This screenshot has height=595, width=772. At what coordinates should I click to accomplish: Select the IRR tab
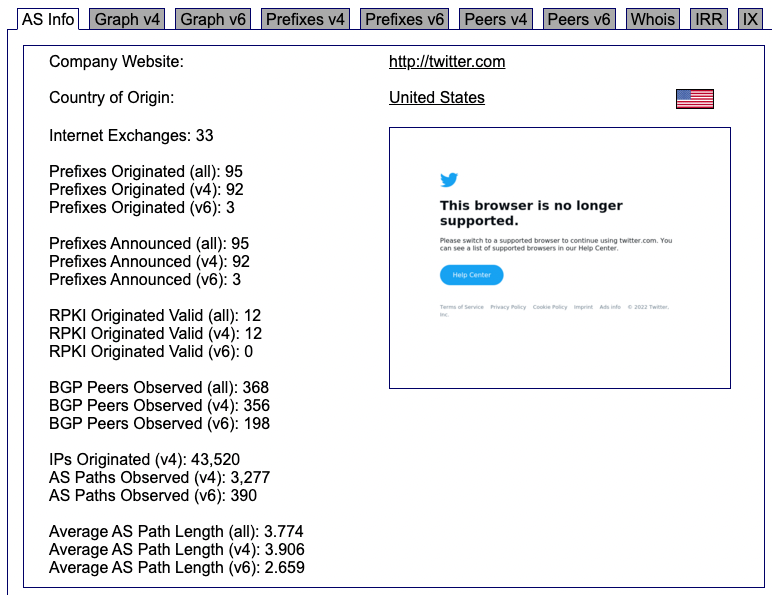point(708,19)
